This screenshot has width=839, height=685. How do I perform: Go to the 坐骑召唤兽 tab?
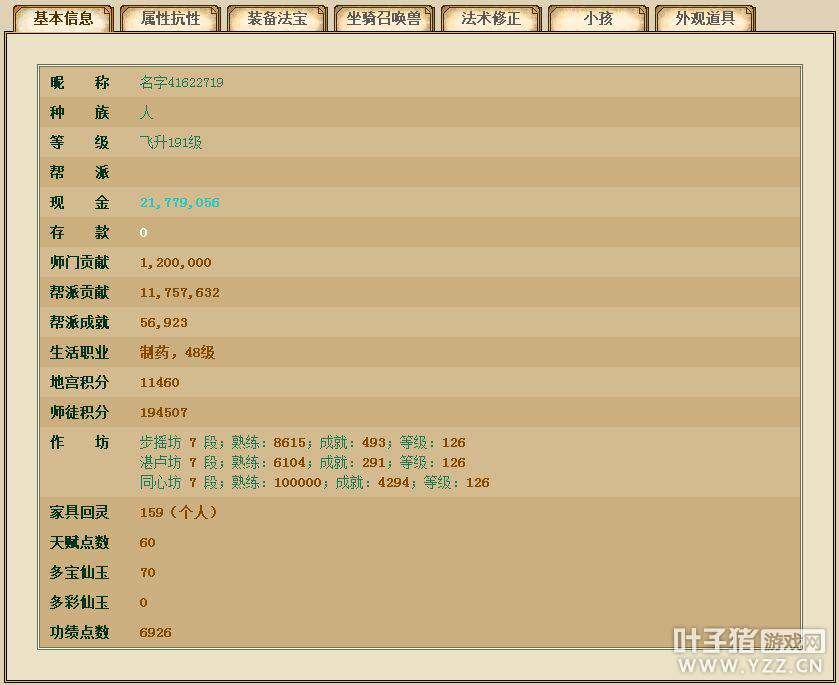point(384,18)
